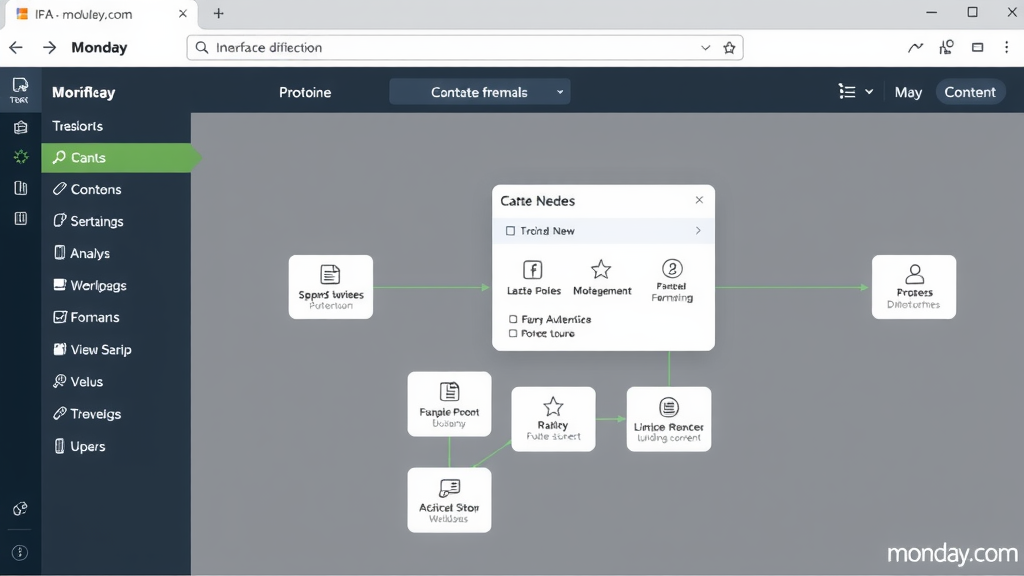This screenshot has width=1024, height=576.
Task: Toggle the Troind New checkbox
Action: 511,231
